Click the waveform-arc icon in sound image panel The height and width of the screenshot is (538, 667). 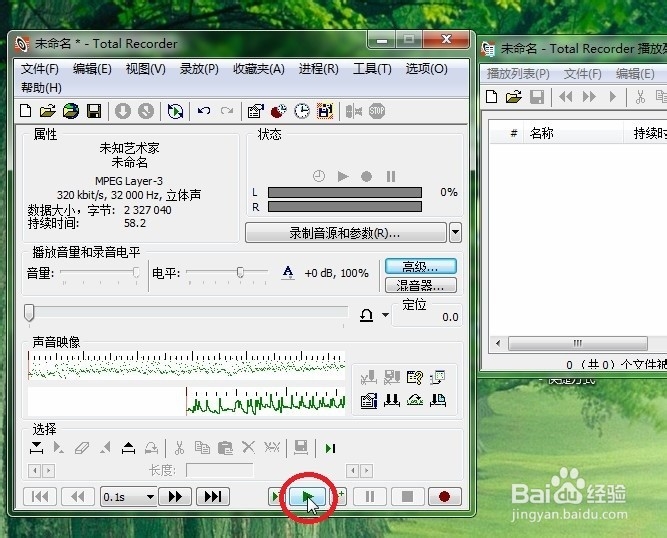pyautogui.click(x=415, y=400)
